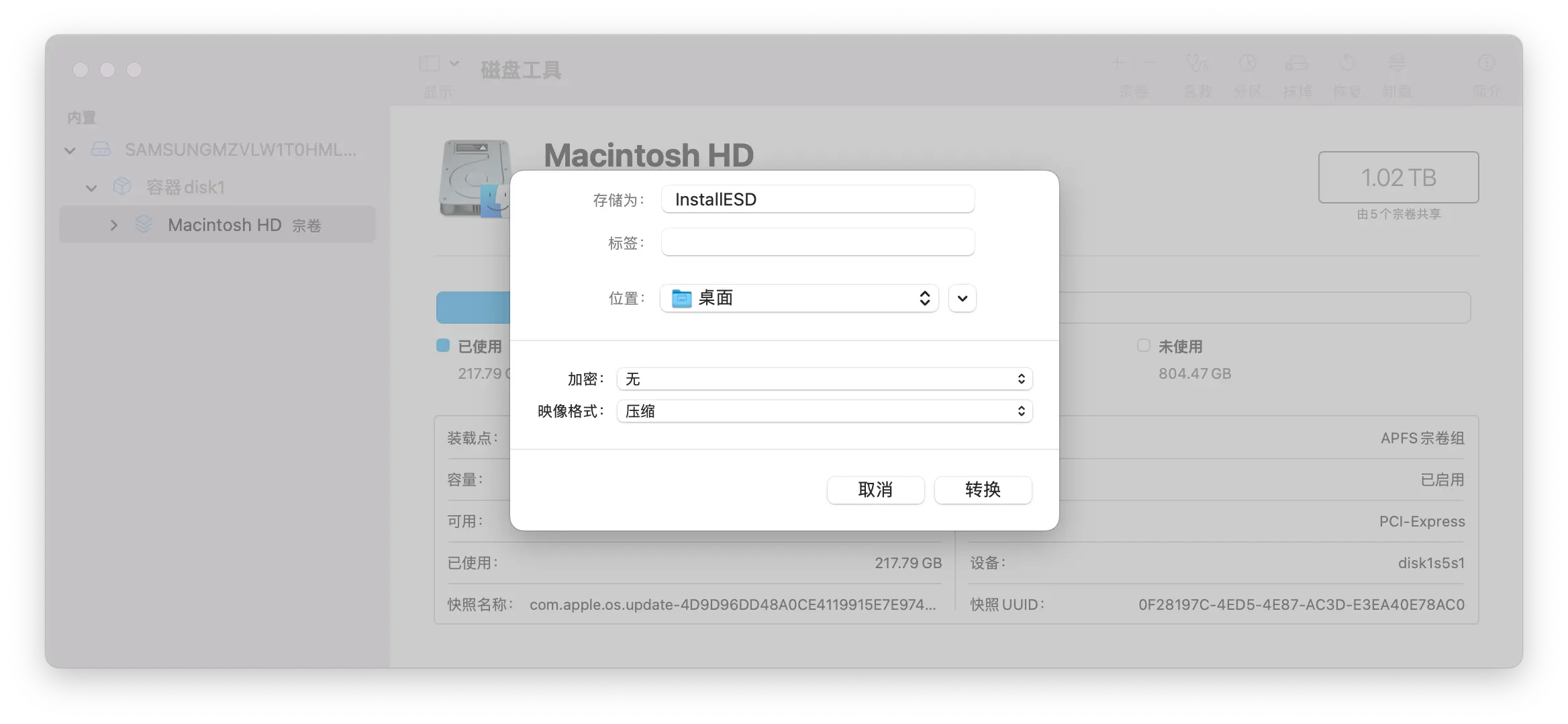Collapse the SAMSUNG disk tree chevron
This screenshot has width=1568, height=724.
coord(70,150)
